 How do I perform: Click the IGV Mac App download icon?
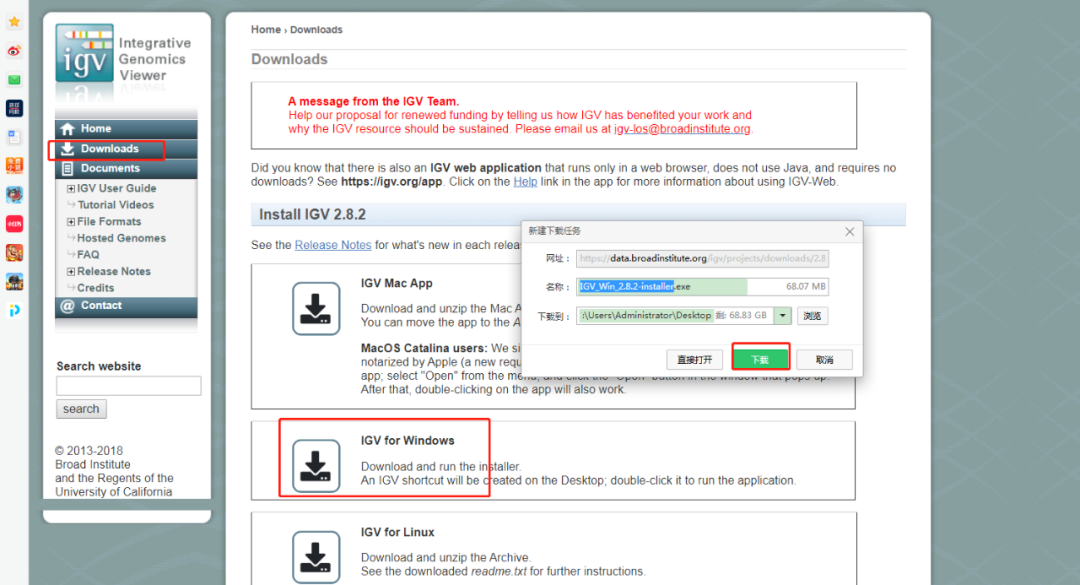point(316,309)
